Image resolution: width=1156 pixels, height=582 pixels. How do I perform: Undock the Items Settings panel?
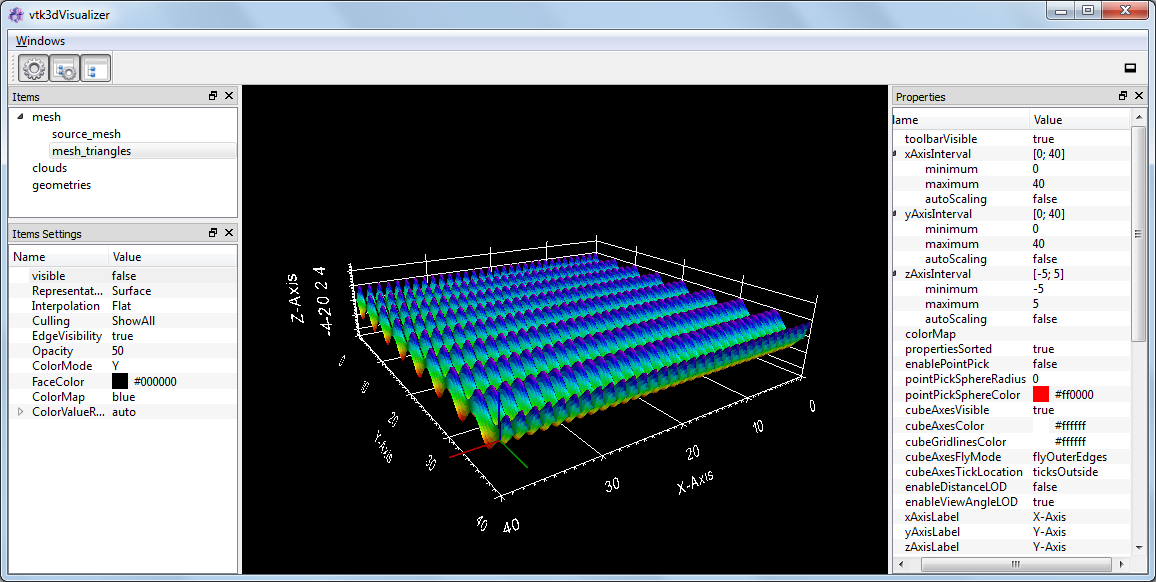click(x=212, y=233)
